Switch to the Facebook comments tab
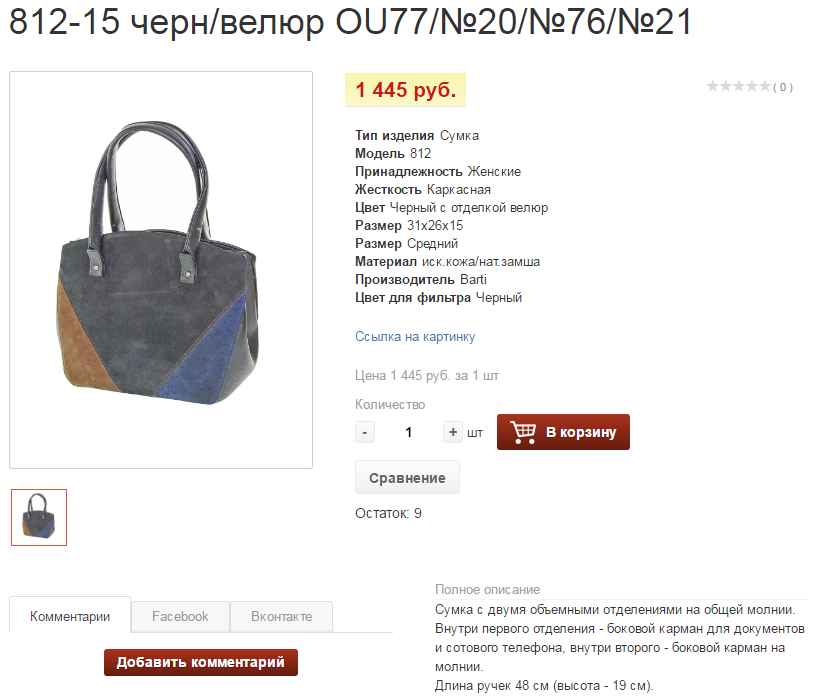This screenshot has height=698, width=816. coord(180,617)
